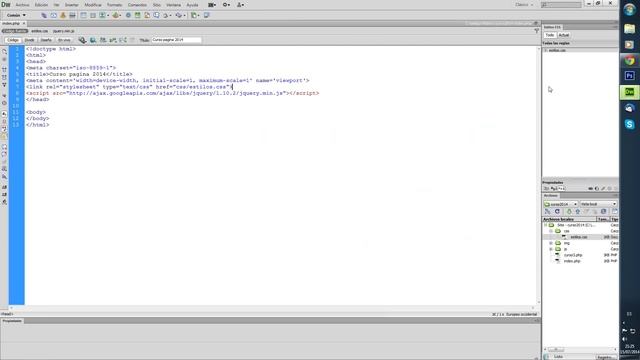Click connect to remote server icon
Viewport: 640px width, 360px height.
(547, 211)
